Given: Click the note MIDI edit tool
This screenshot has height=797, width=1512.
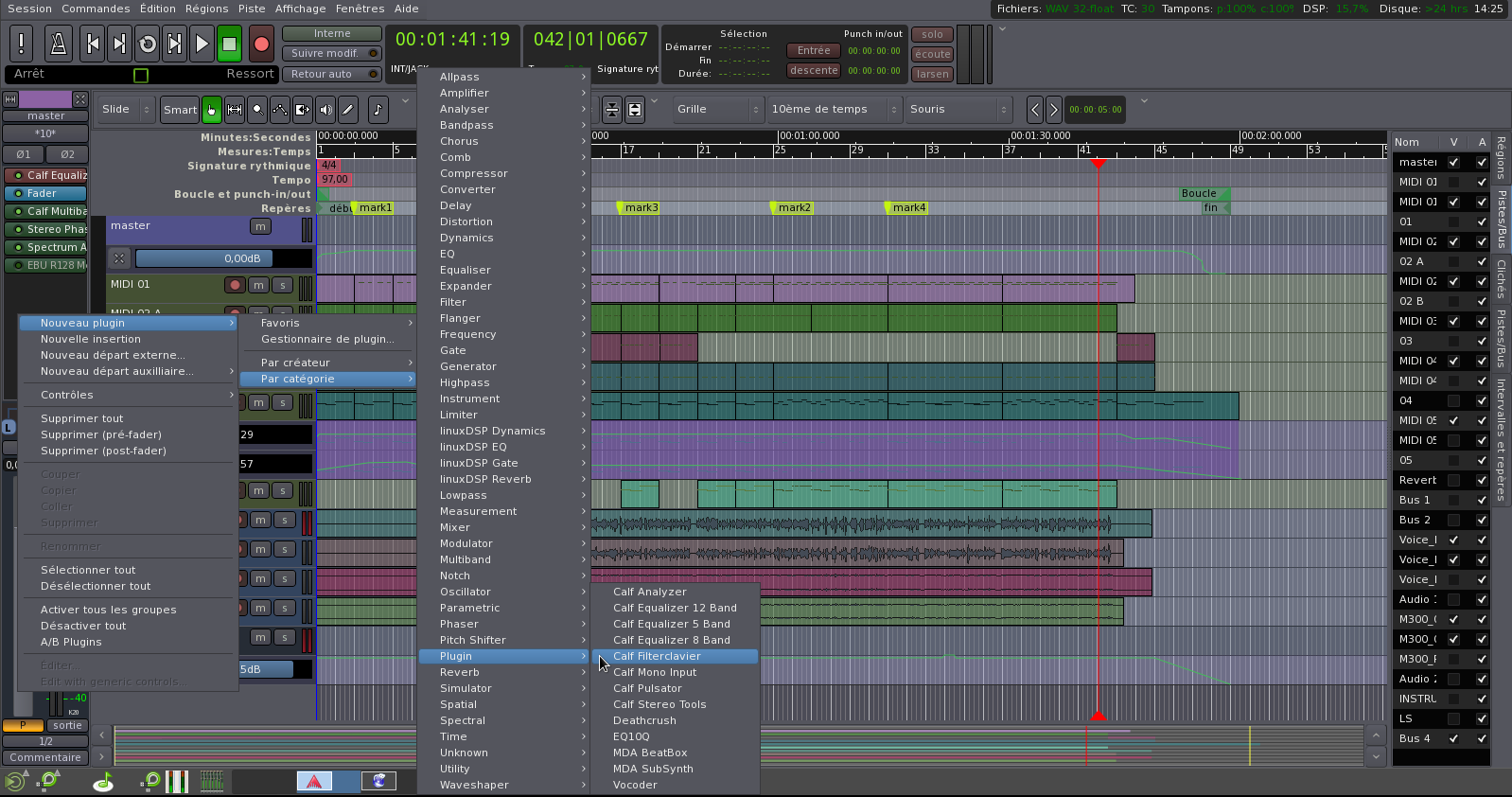Looking at the screenshot, I should [x=378, y=110].
